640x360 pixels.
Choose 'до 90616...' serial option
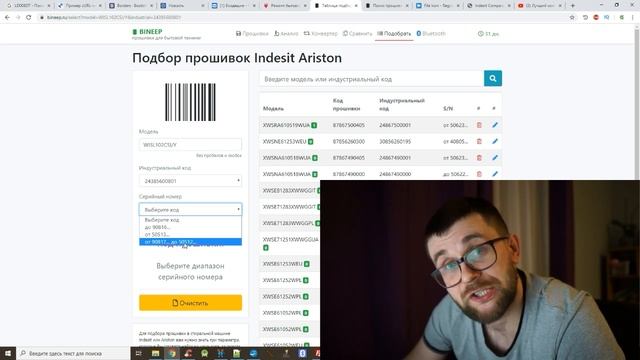(190, 227)
